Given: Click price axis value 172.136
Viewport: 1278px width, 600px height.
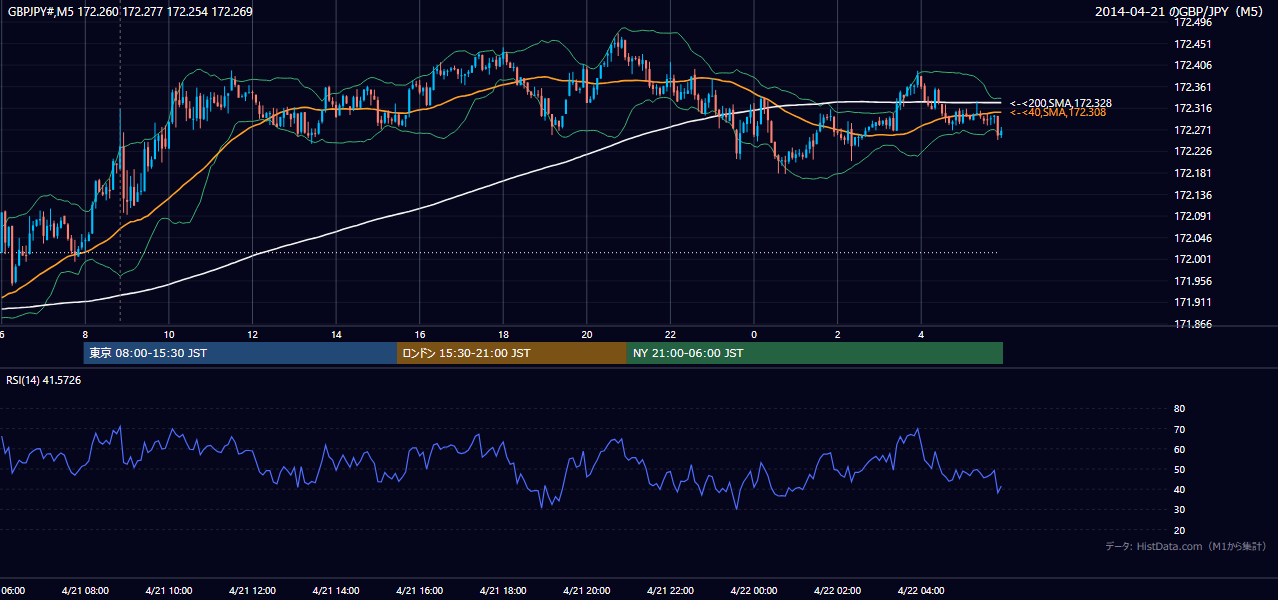Looking at the screenshot, I should click(x=1194, y=195).
